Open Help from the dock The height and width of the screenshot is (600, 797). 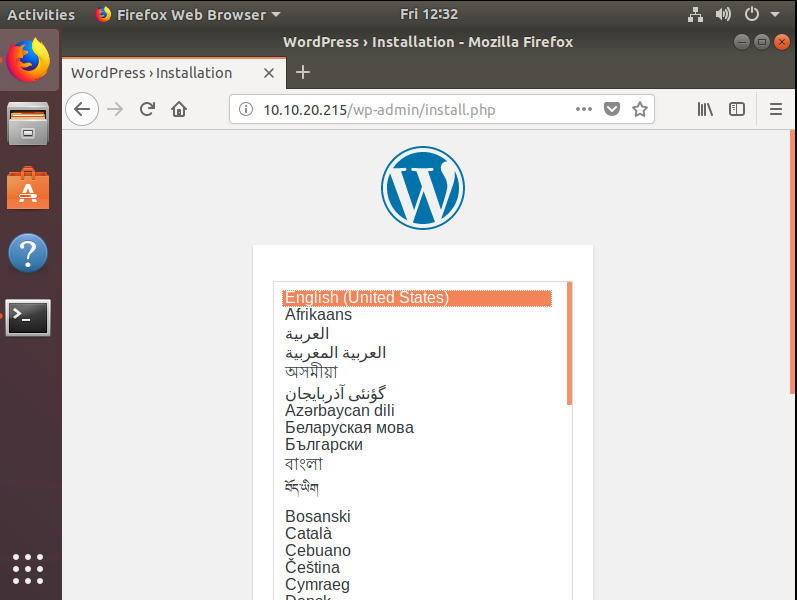pos(28,253)
